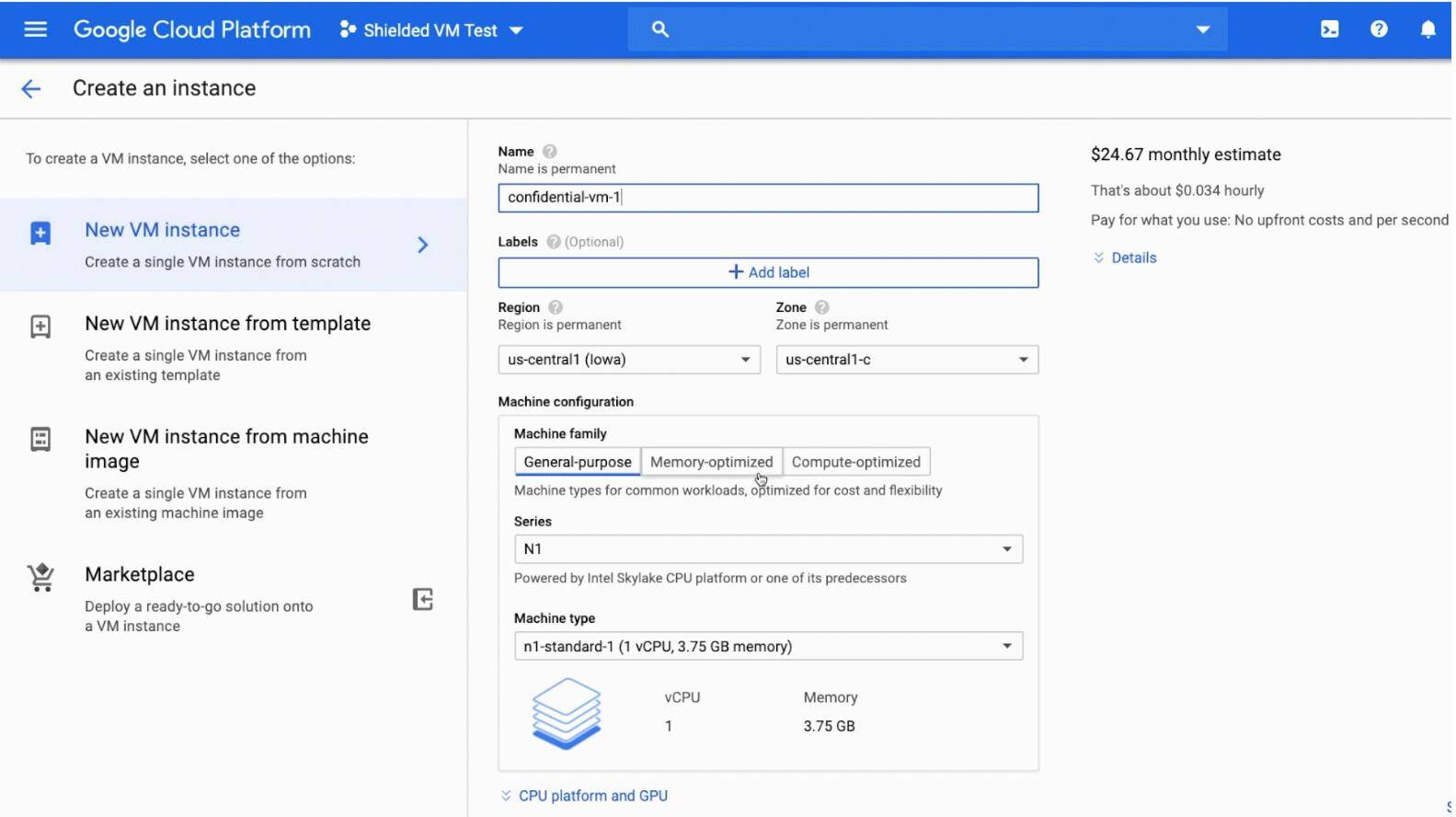
Task: Select the Memory-optimized machine family tab
Action: click(711, 462)
